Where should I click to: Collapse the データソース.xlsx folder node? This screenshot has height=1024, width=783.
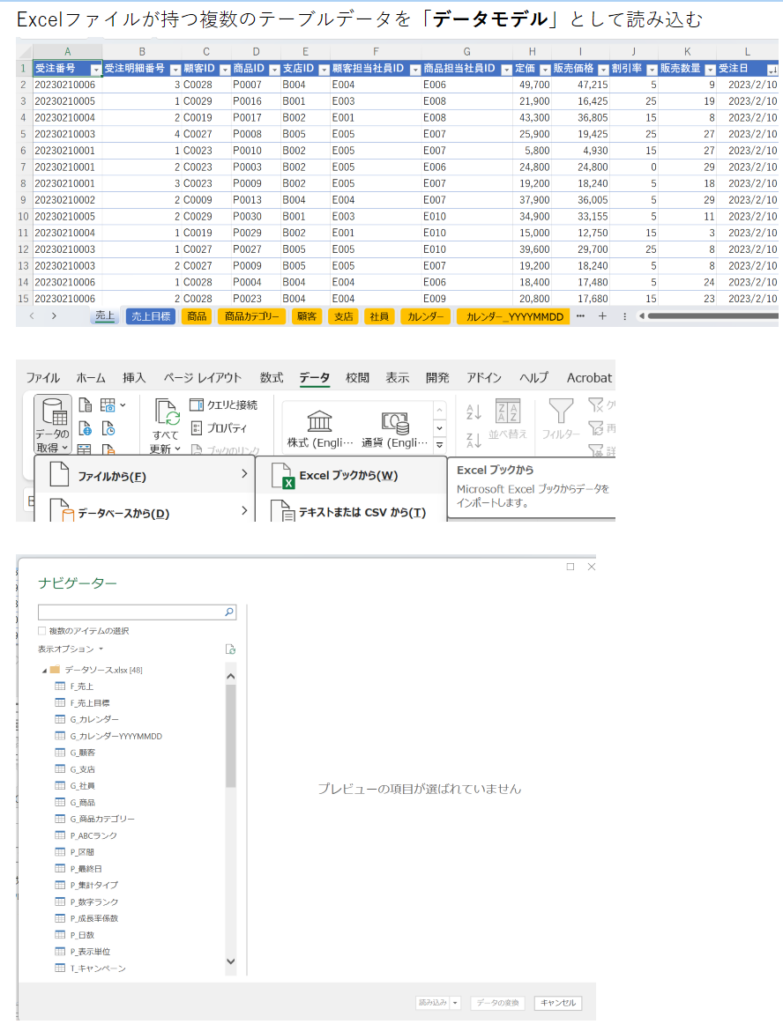point(44,670)
